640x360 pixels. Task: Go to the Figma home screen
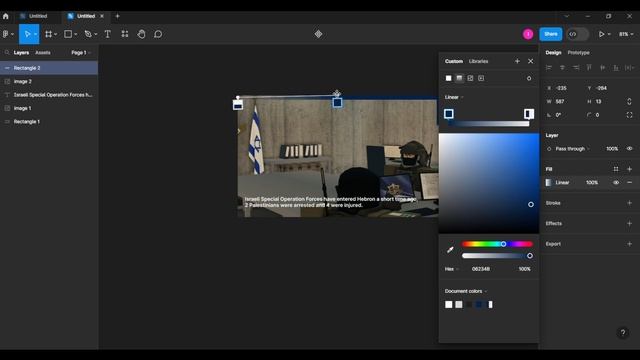coord(6,16)
